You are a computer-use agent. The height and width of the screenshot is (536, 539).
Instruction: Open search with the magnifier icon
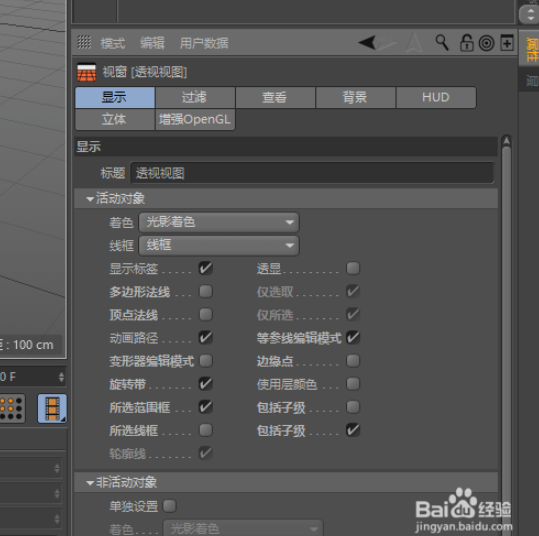[x=442, y=43]
